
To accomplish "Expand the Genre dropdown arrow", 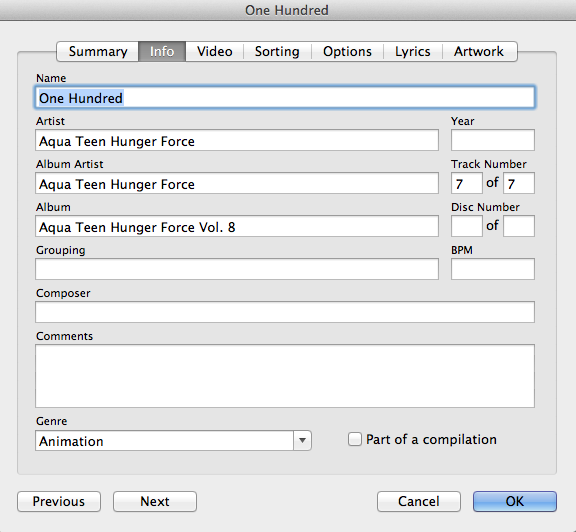I will 302,441.
